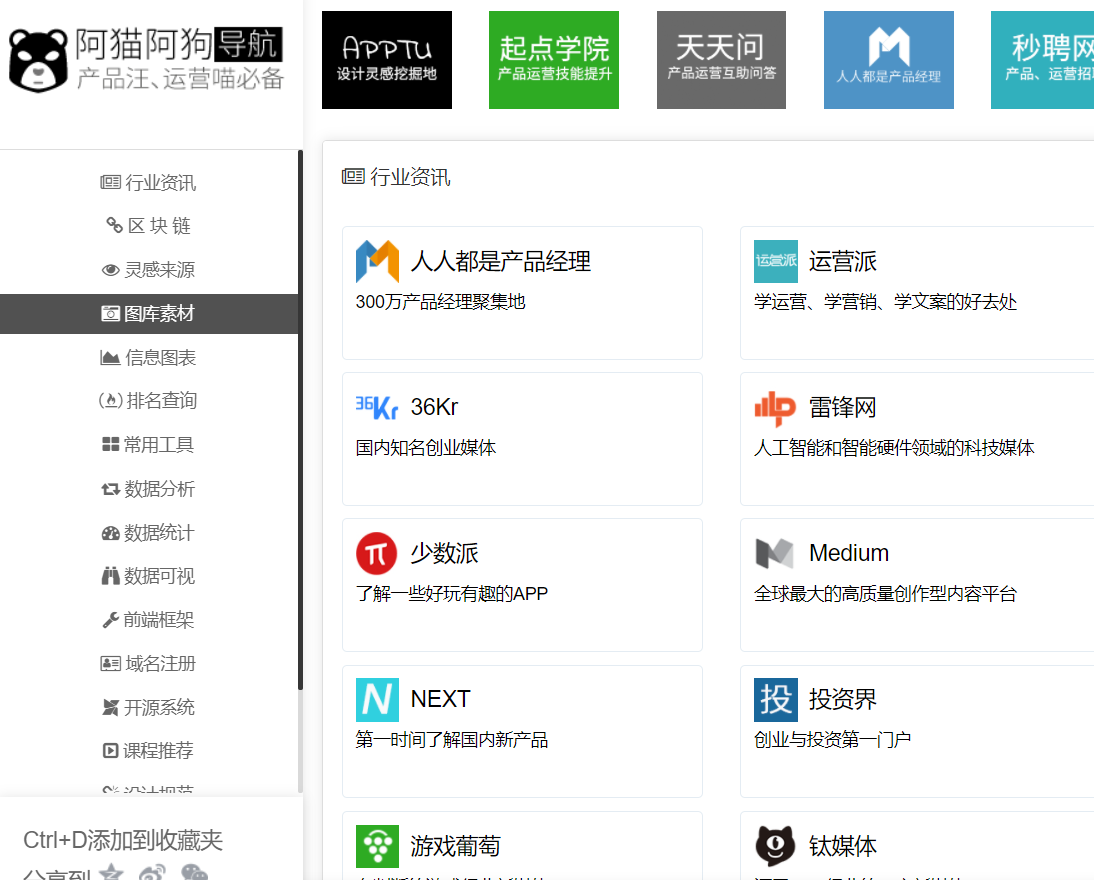1094x880 pixels.
Task: Click the play icon beside 课程推荐
Action: (110, 750)
